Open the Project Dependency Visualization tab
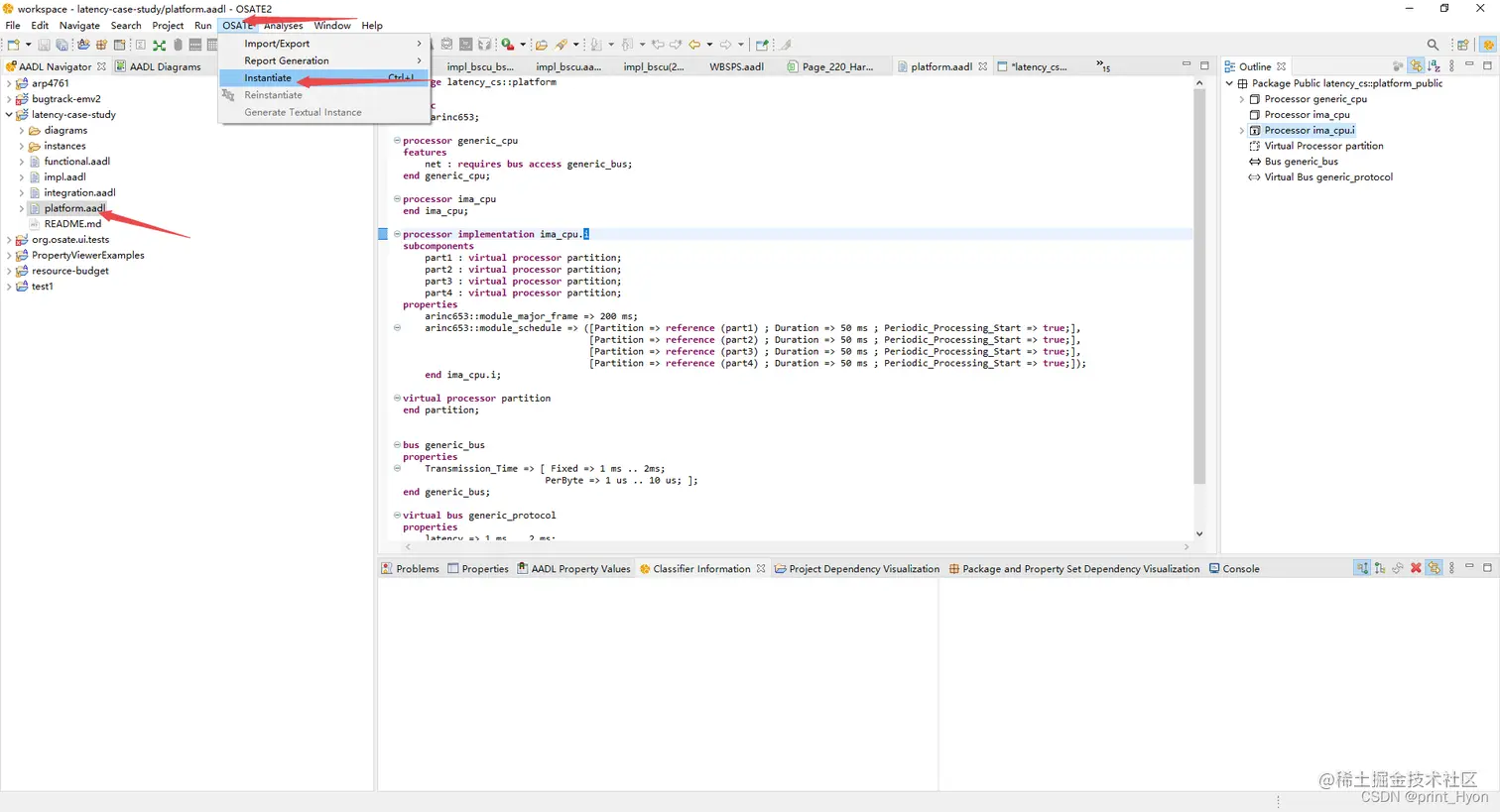 point(857,568)
